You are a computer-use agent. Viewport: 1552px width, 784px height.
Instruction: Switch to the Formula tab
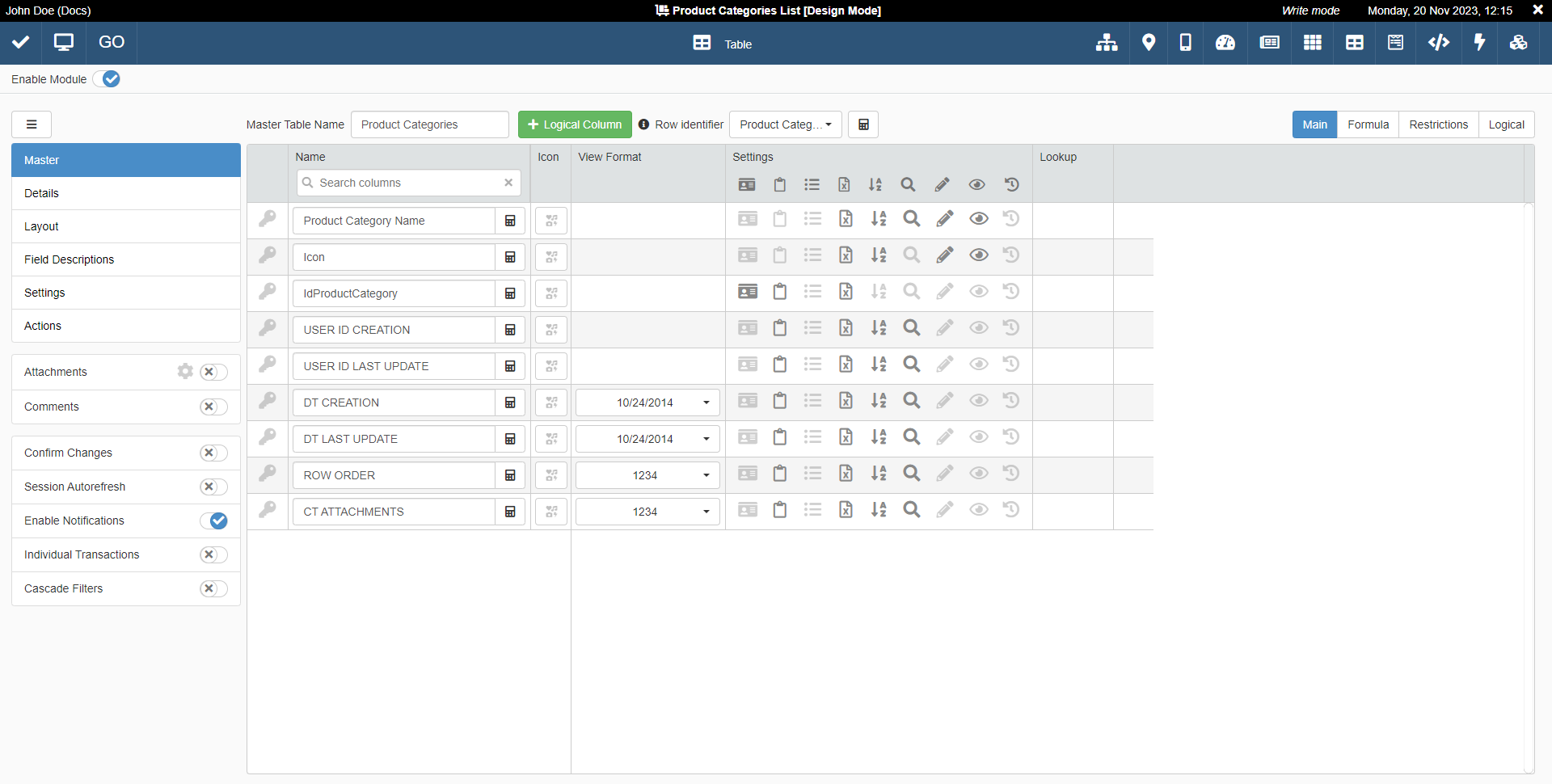(x=1368, y=124)
